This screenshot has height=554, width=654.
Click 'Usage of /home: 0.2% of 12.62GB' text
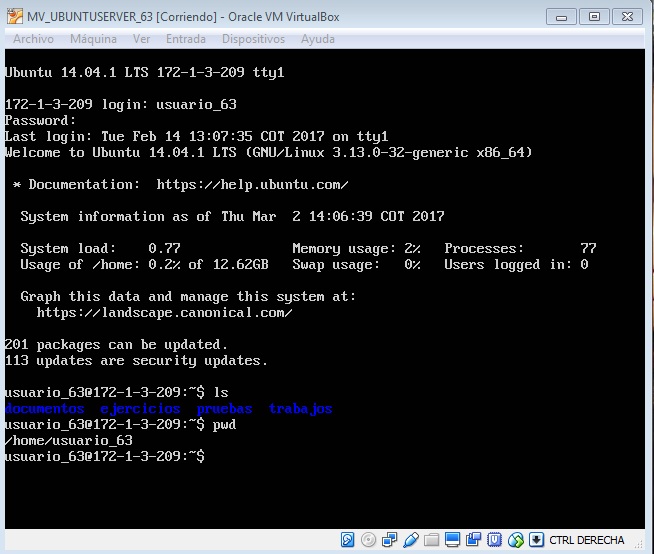tap(145, 265)
